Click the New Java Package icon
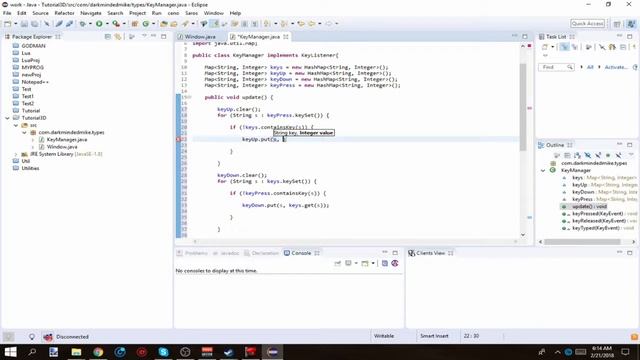Viewport: 640px width, 360px height. pyautogui.click(x=135, y=24)
